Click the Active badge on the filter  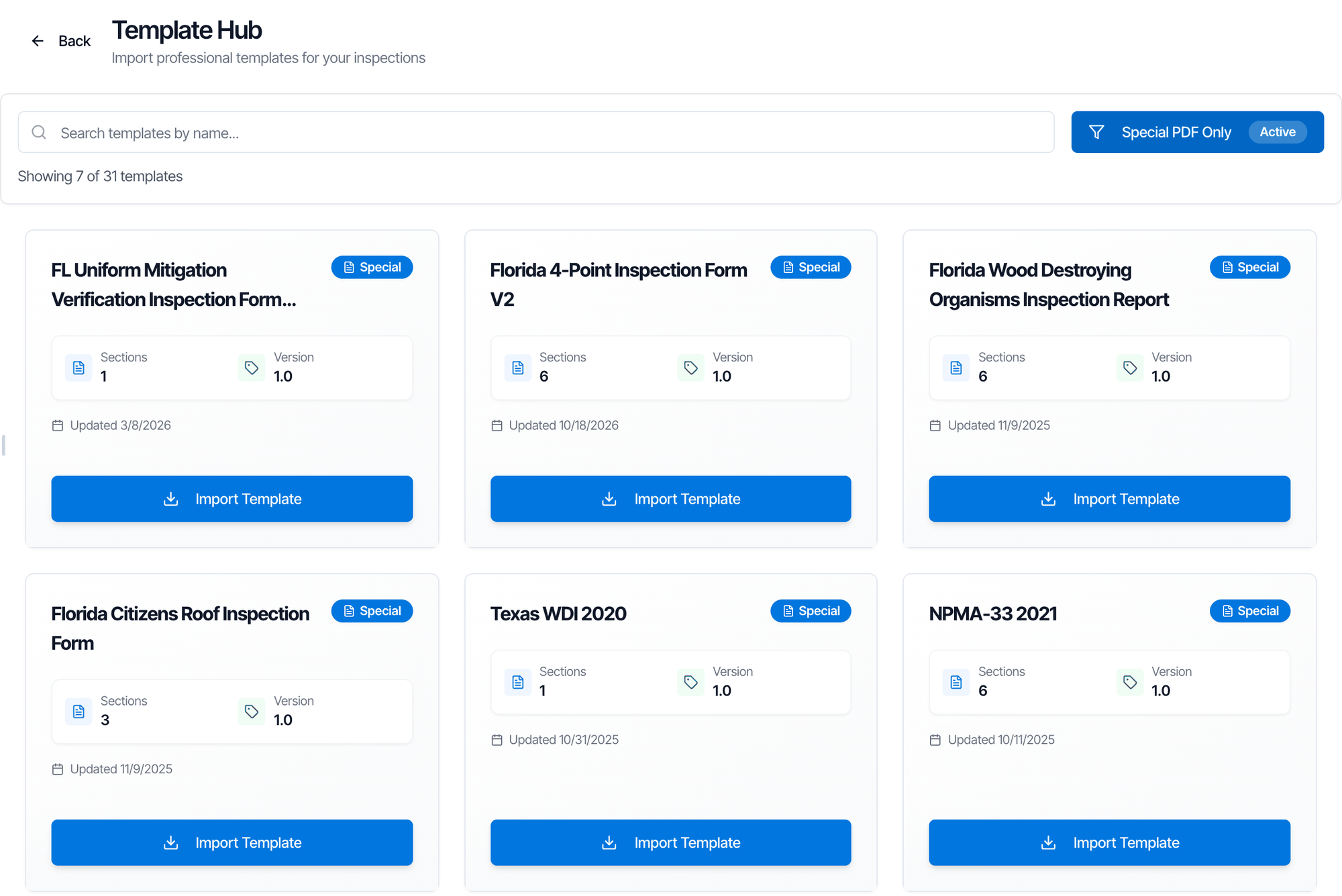click(x=1277, y=132)
